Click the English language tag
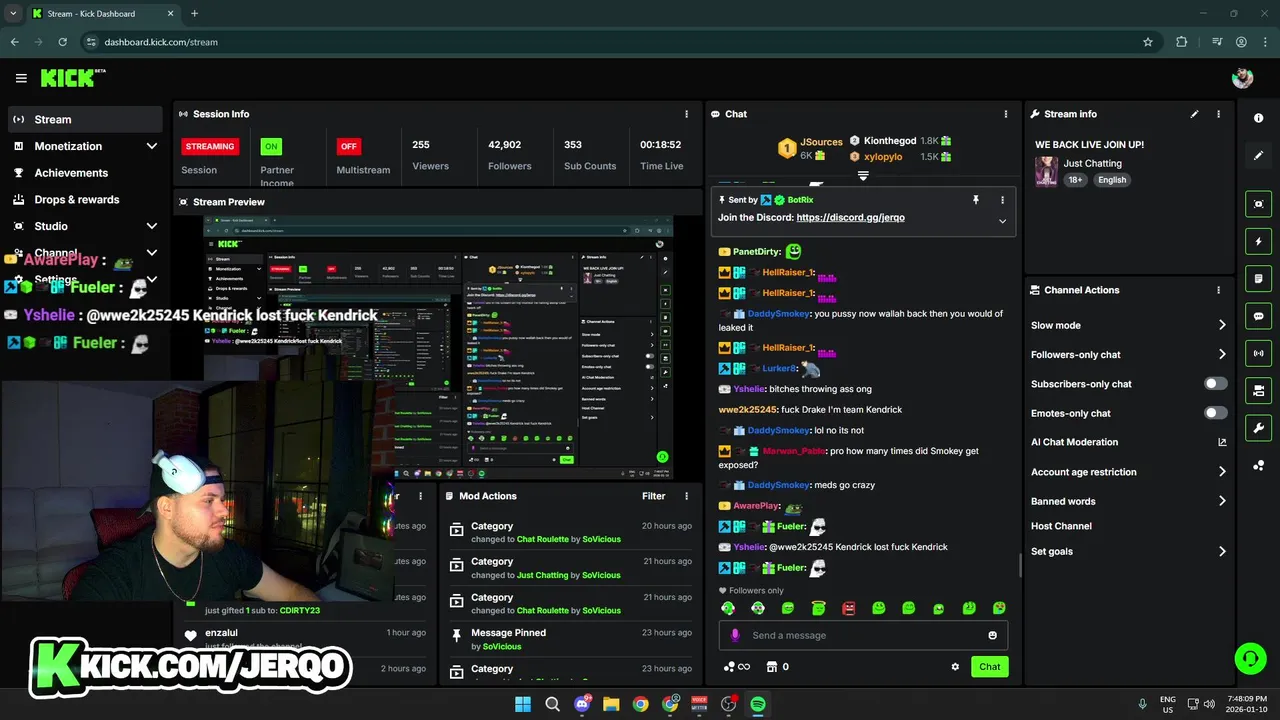1280x720 pixels. pos(1111,180)
